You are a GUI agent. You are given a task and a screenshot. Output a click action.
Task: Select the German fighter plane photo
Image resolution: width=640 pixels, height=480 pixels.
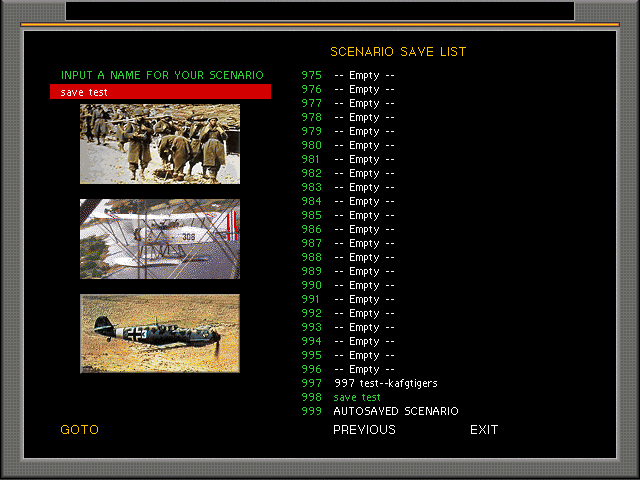160,334
